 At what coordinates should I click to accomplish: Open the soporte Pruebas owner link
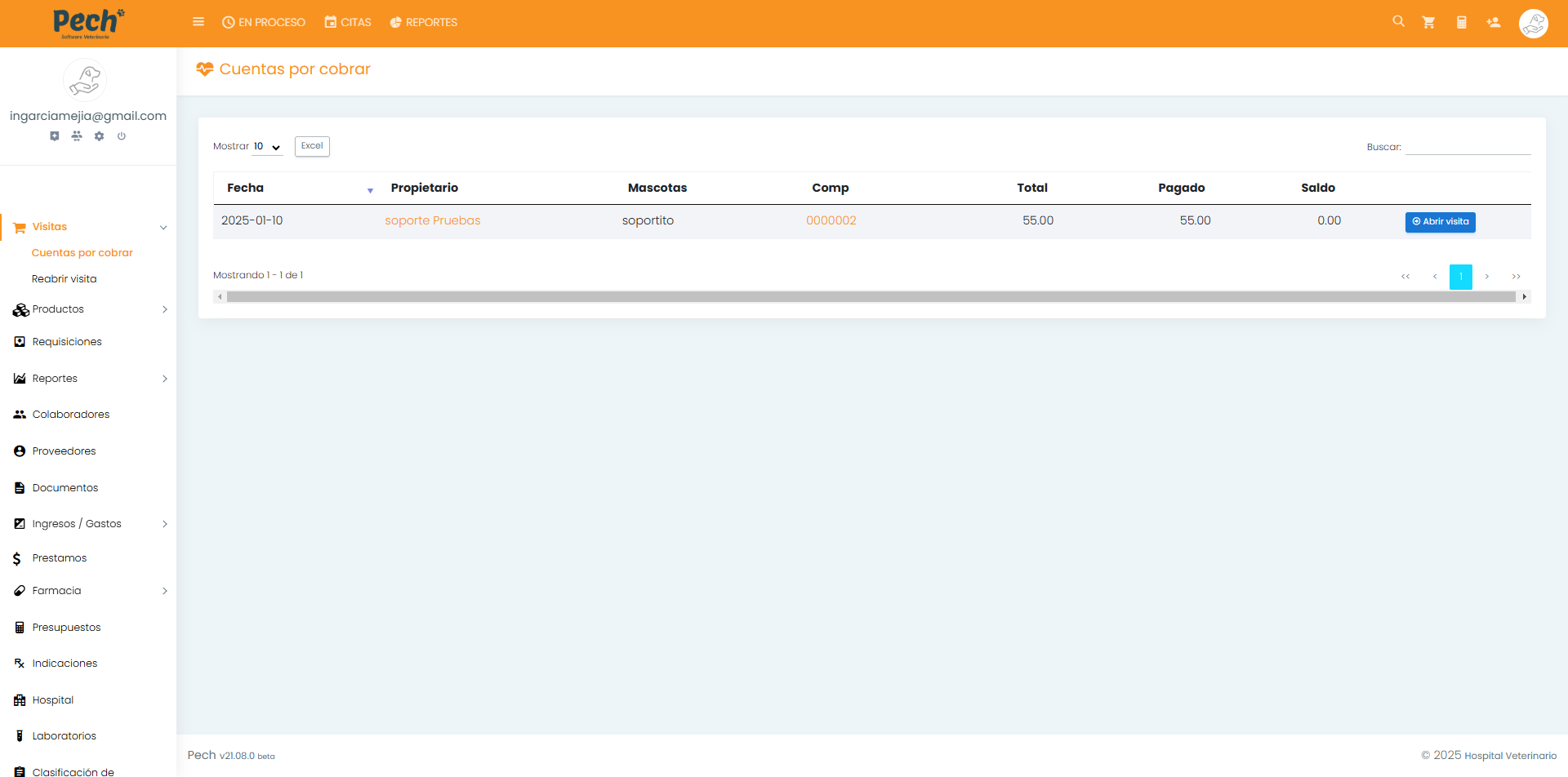pos(433,221)
